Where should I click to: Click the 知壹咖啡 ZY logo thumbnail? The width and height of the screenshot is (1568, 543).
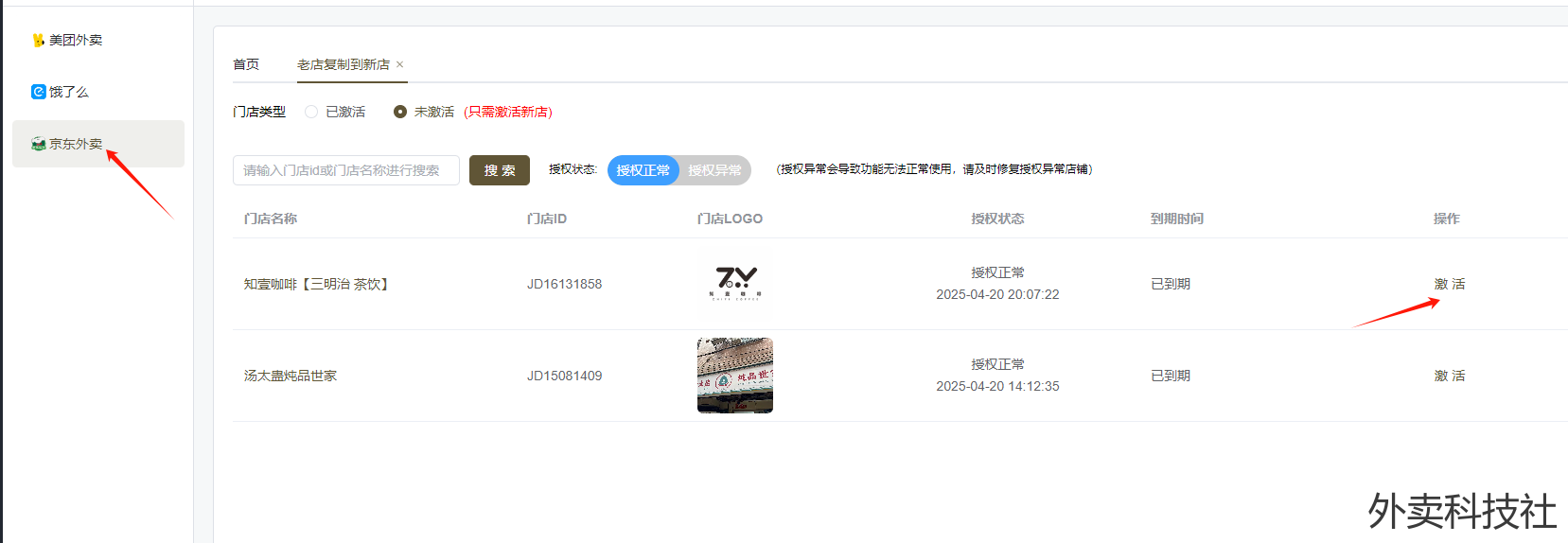[x=735, y=284]
